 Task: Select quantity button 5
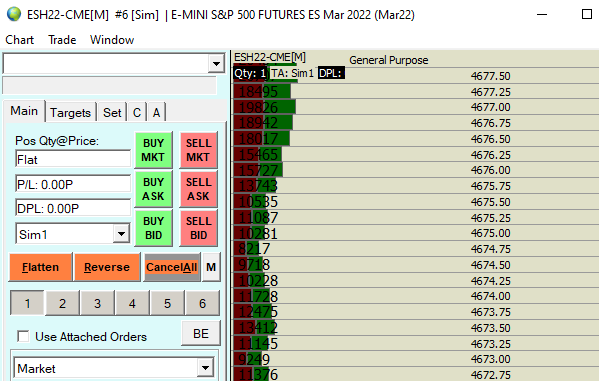coord(167,303)
